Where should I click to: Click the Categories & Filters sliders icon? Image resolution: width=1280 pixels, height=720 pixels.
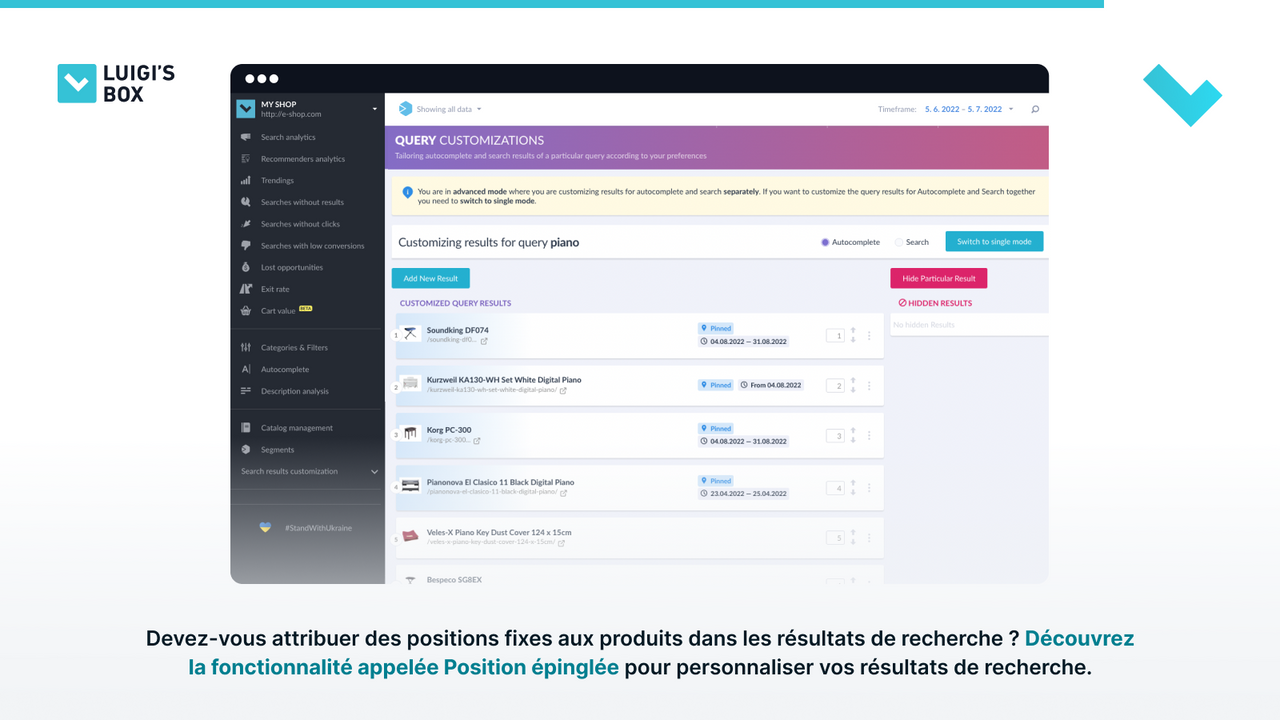[x=246, y=347]
